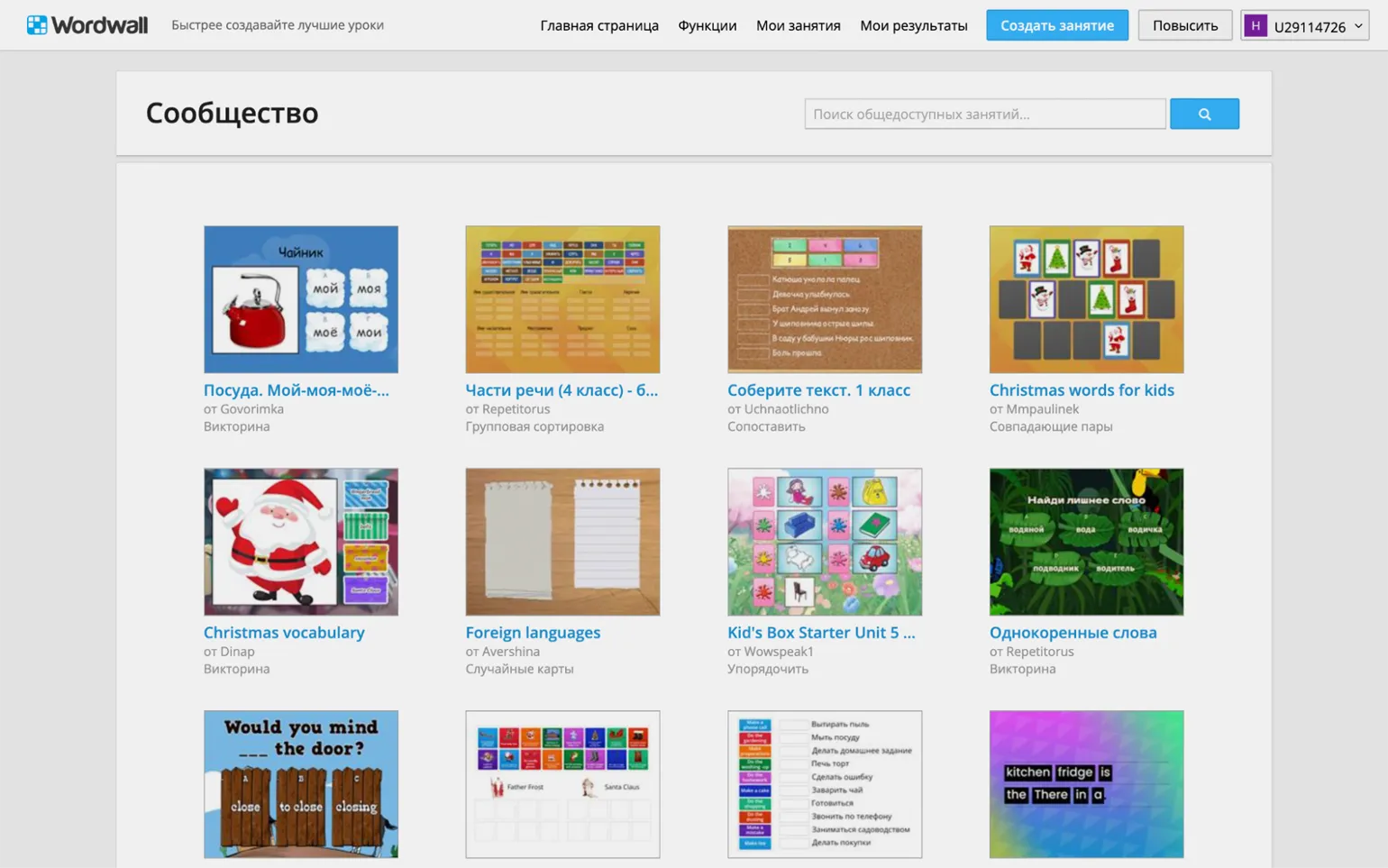Screen dimensions: 1388x868
Task: Open the Функции menu item
Action: pyautogui.click(x=707, y=25)
